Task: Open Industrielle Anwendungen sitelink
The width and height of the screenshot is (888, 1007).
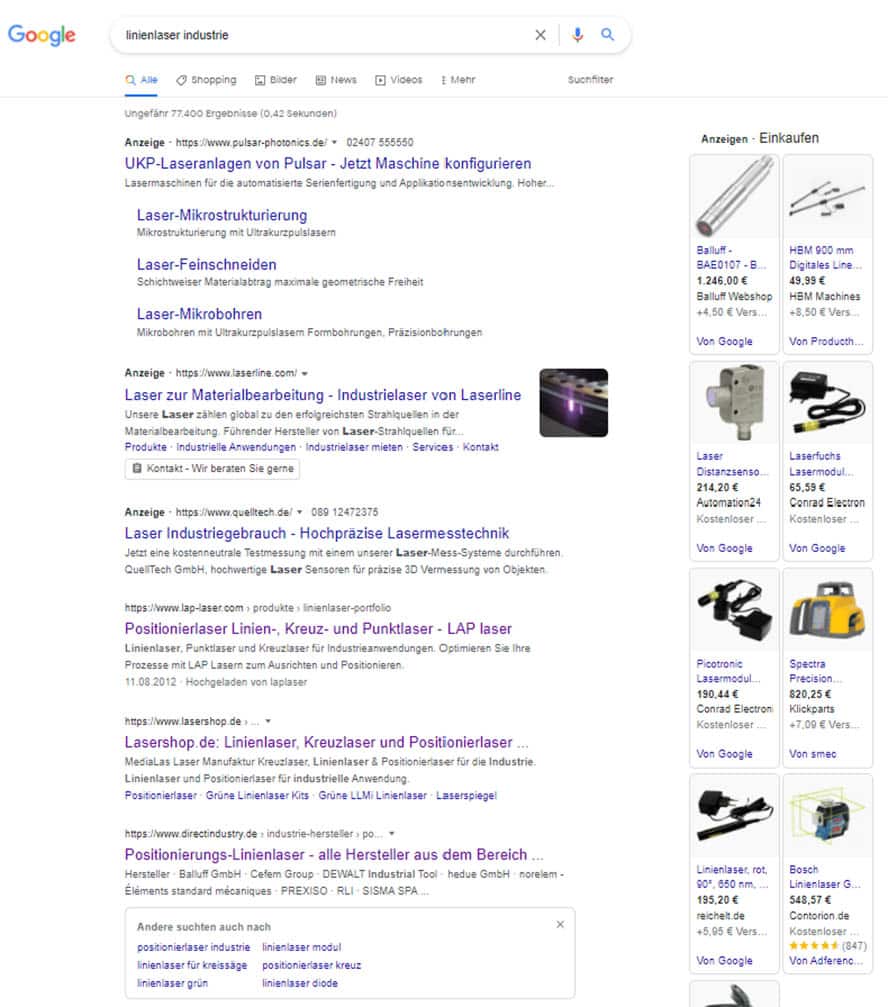Action: (x=236, y=447)
